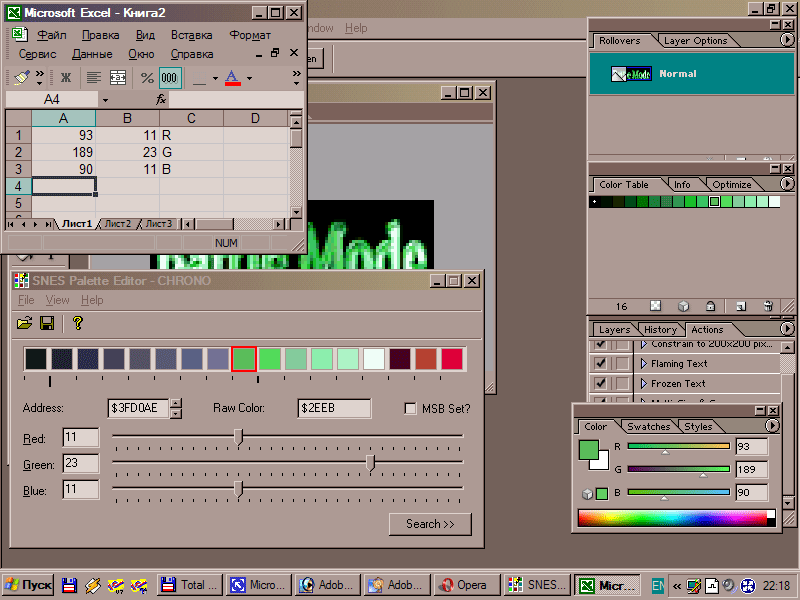Expand the Frozen Text action
The image size is (800, 600).
point(643,383)
